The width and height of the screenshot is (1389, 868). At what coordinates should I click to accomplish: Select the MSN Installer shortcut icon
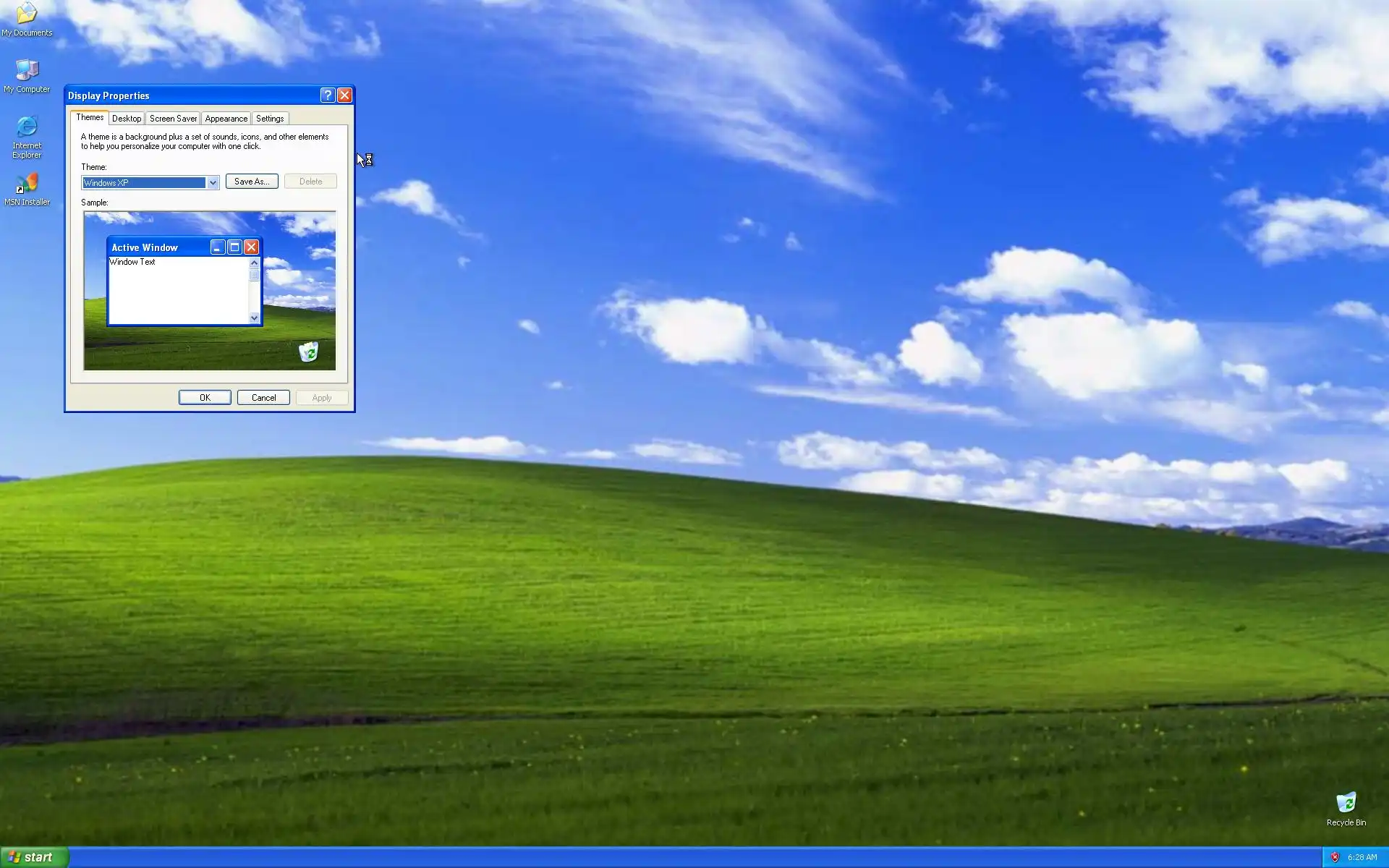coord(27,184)
